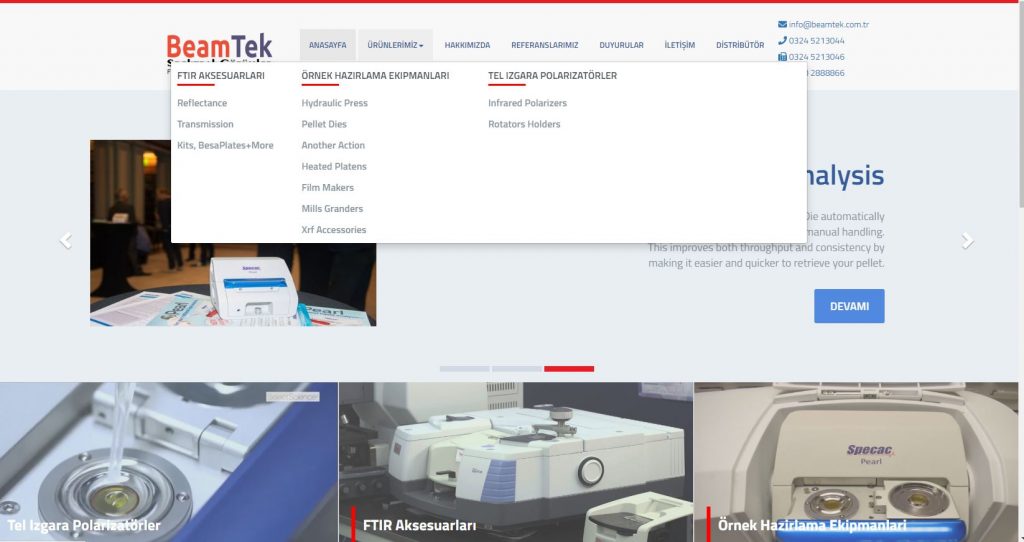The height and width of the screenshot is (542, 1024).
Task: Click phone number 0324 5213044
Action: [x=816, y=40]
